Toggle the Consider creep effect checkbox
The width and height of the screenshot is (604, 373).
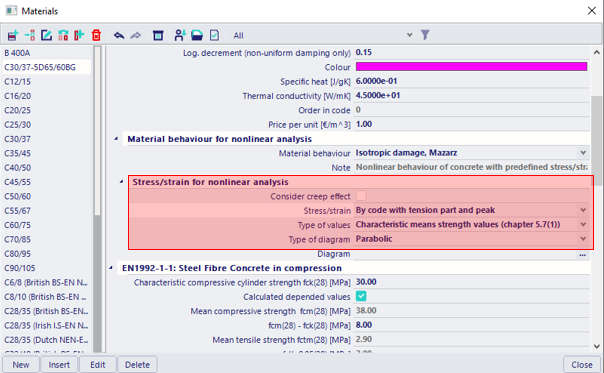pos(361,196)
